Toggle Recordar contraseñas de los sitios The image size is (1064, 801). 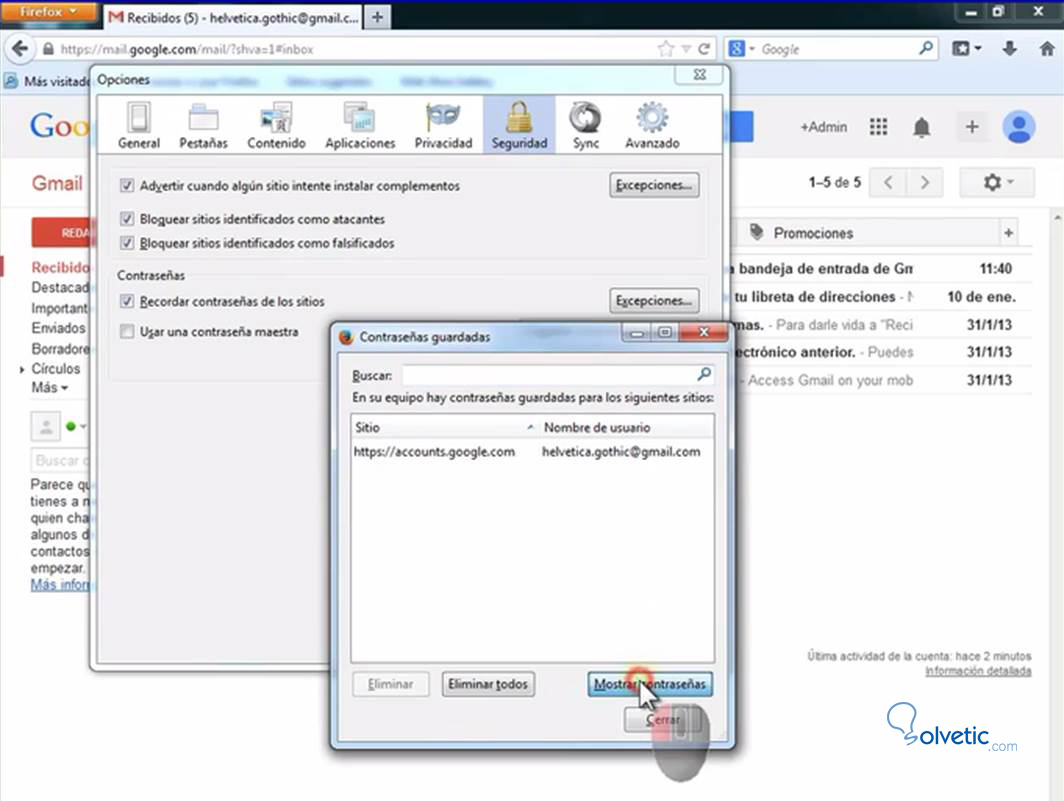(x=127, y=301)
